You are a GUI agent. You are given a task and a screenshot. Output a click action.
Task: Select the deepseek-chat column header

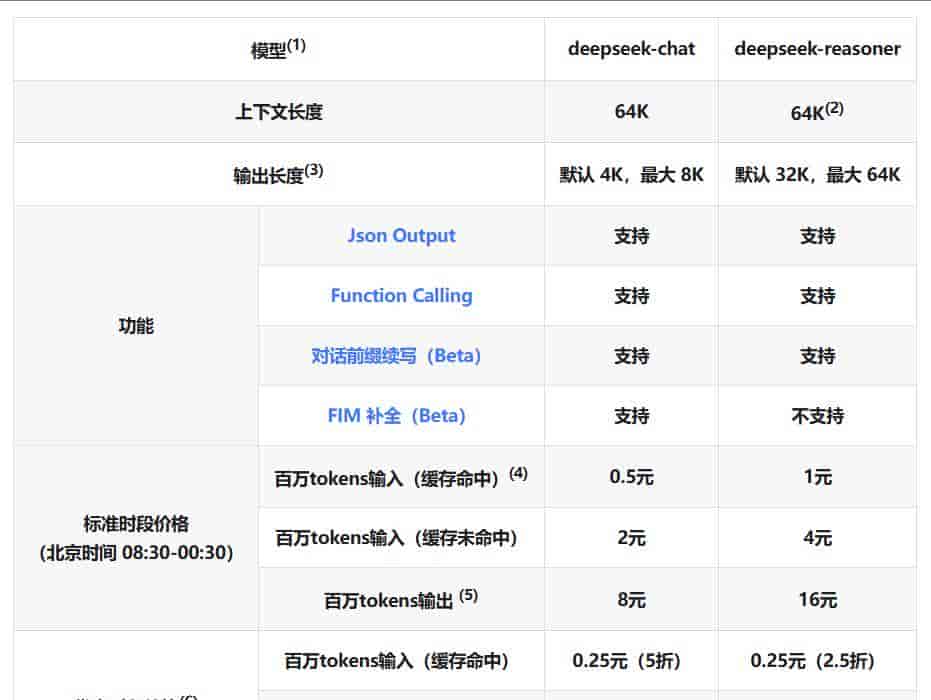point(631,49)
